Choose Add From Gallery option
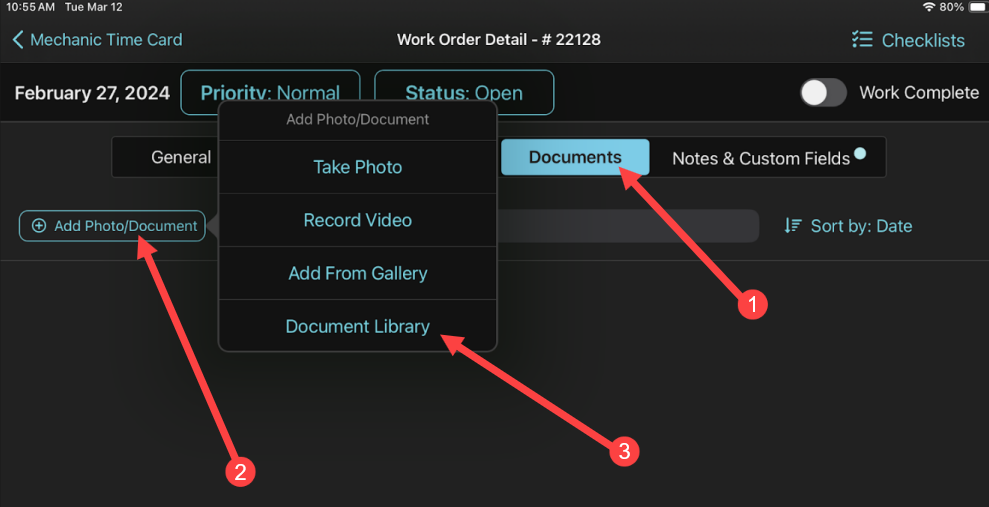The height and width of the screenshot is (507, 989). [x=358, y=273]
